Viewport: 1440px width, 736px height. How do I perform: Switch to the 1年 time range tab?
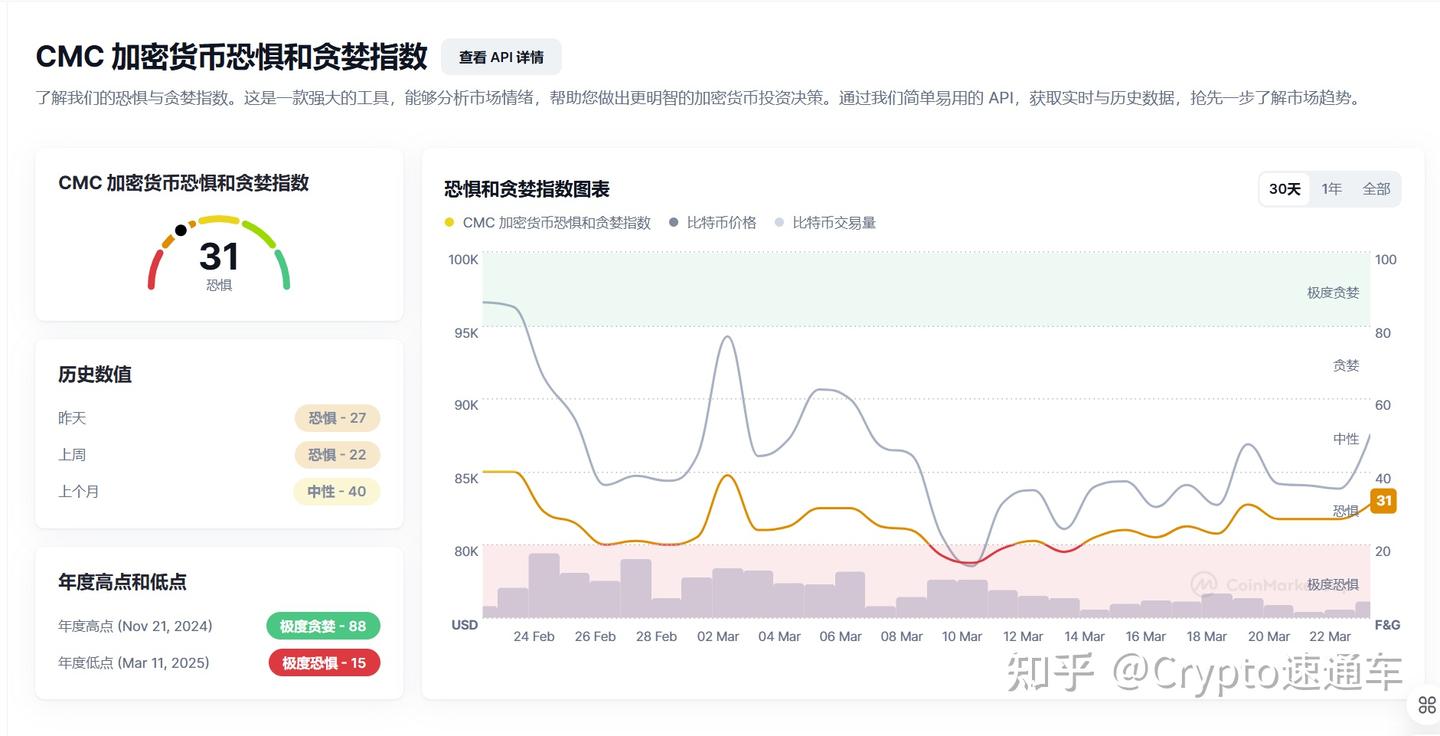coord(1331,188)
